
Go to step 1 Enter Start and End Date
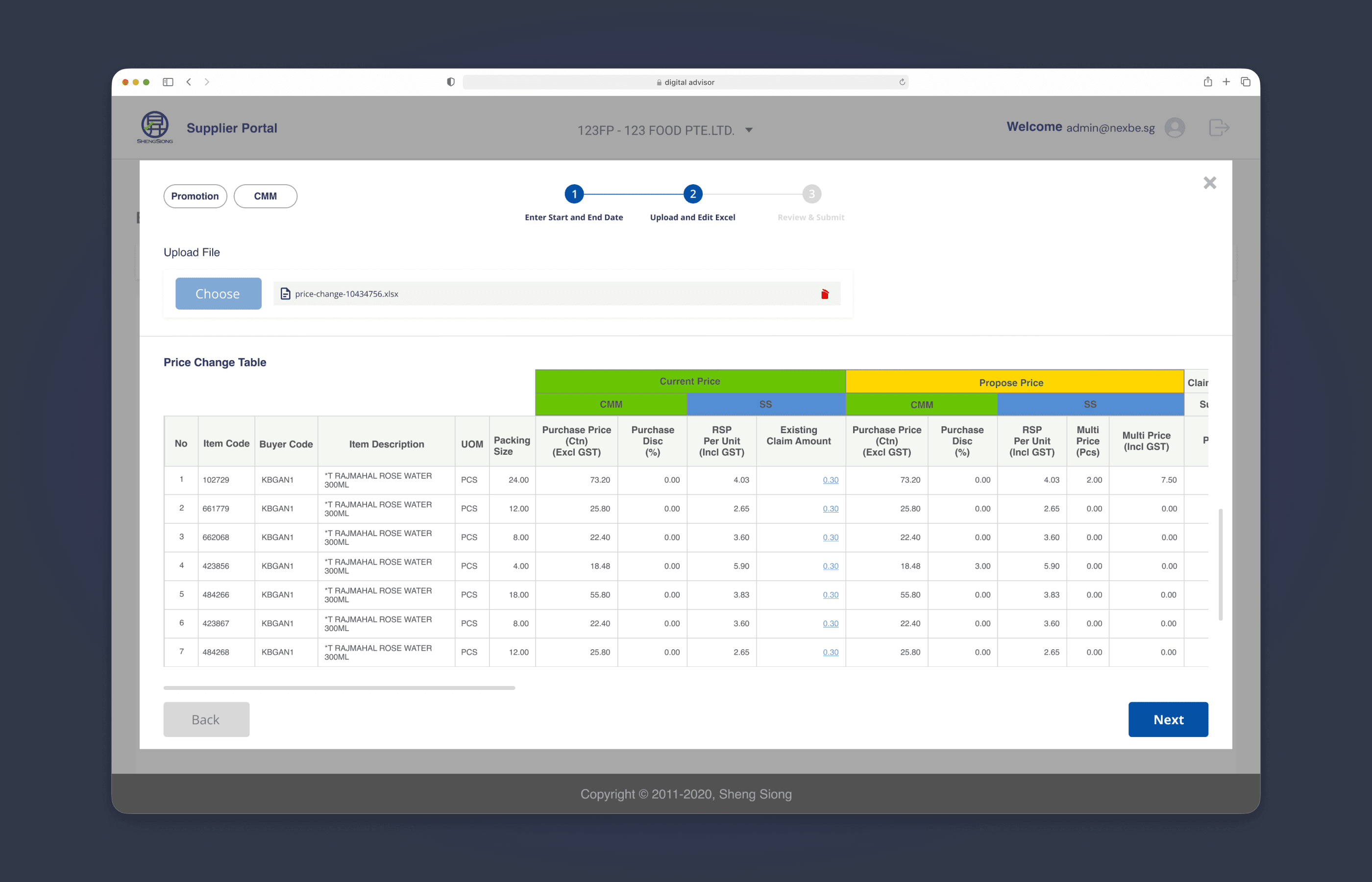[x=574, y=194]
